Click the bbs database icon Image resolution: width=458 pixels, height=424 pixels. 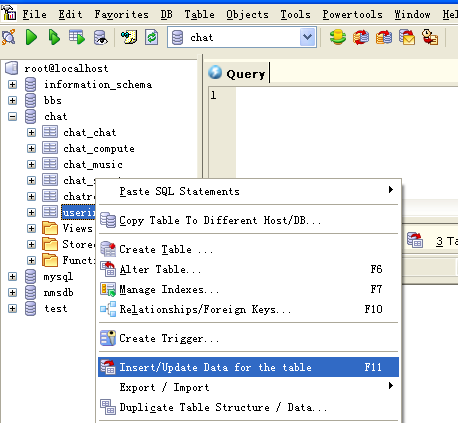[x=30, y=100]
